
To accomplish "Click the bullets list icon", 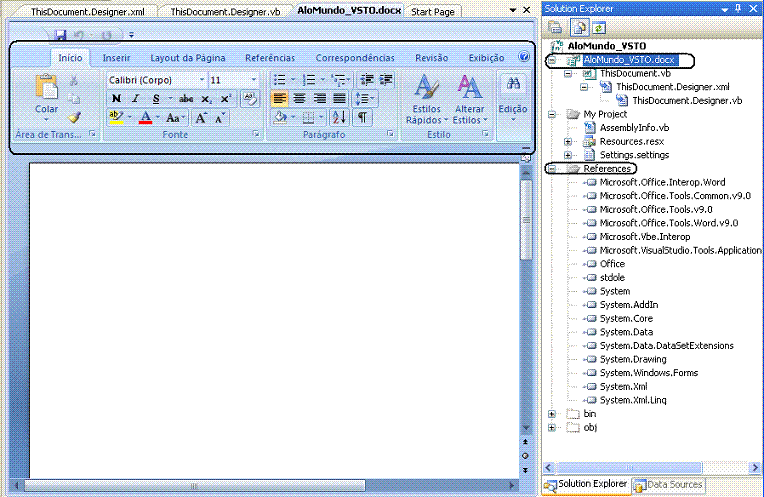I will (x=280, y=80).
